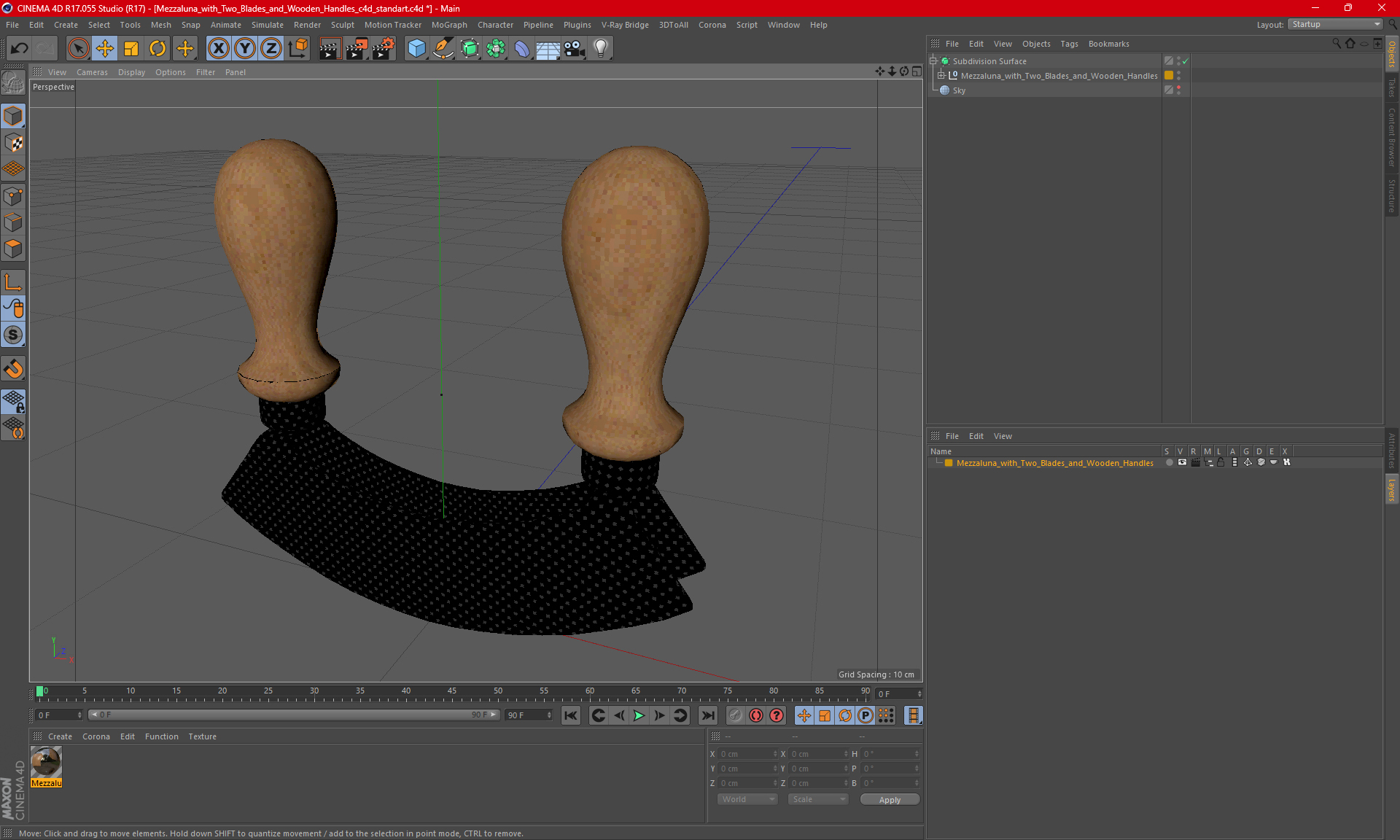Collapse the Subdivision Surface tree node
This screenshot has height=840, width=1400.
(x=933, y=61)
